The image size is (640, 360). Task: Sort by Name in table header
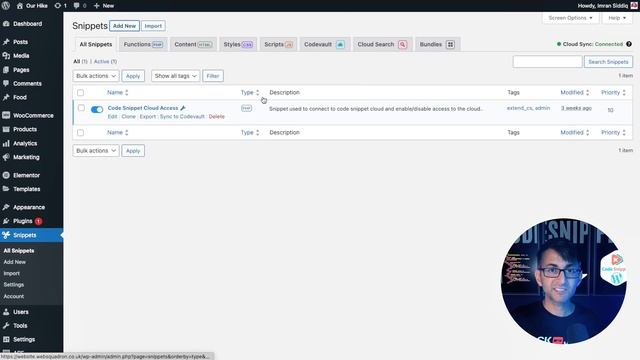coord(118,93)
